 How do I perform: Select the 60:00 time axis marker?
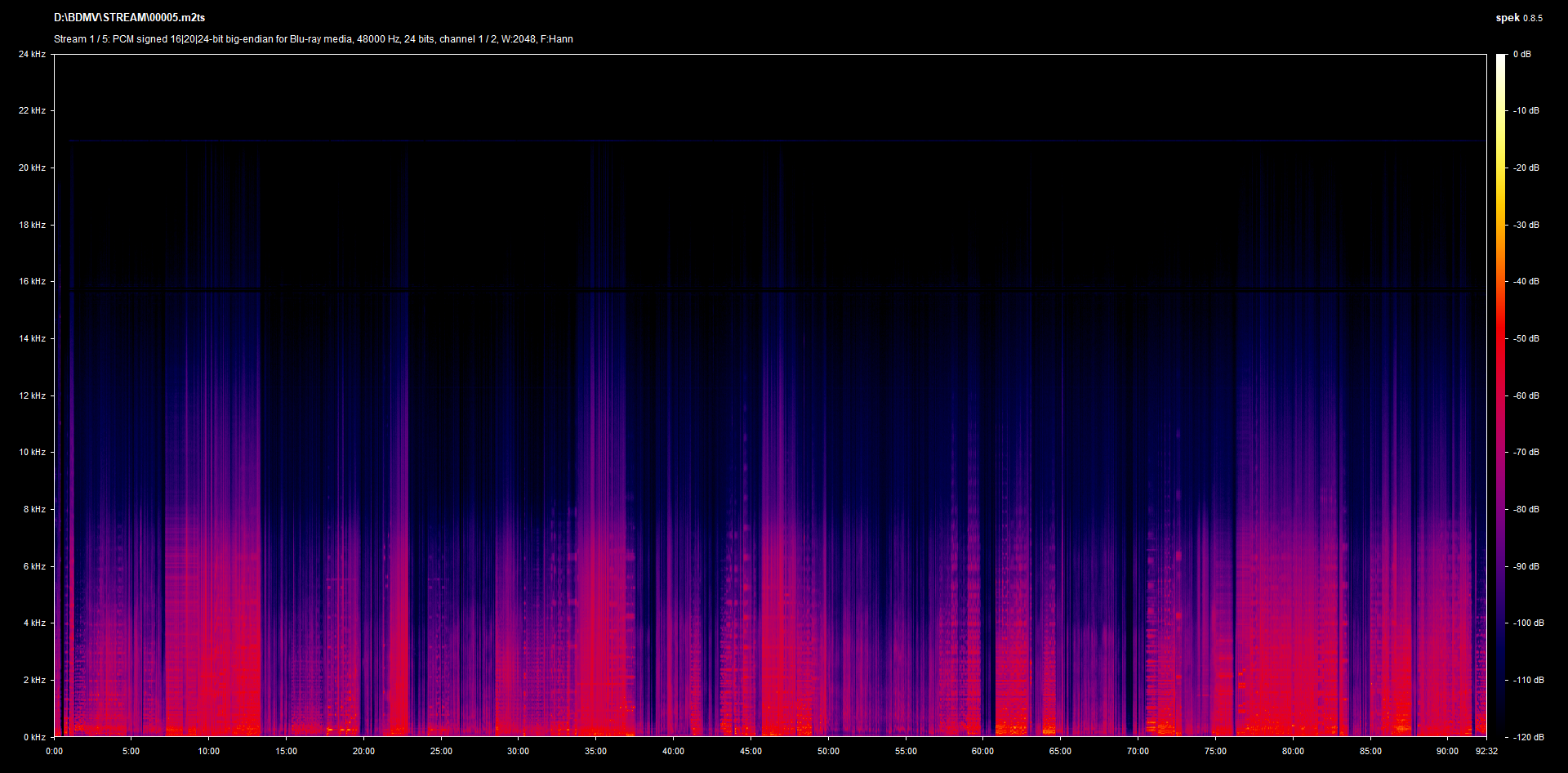point(982,751)
